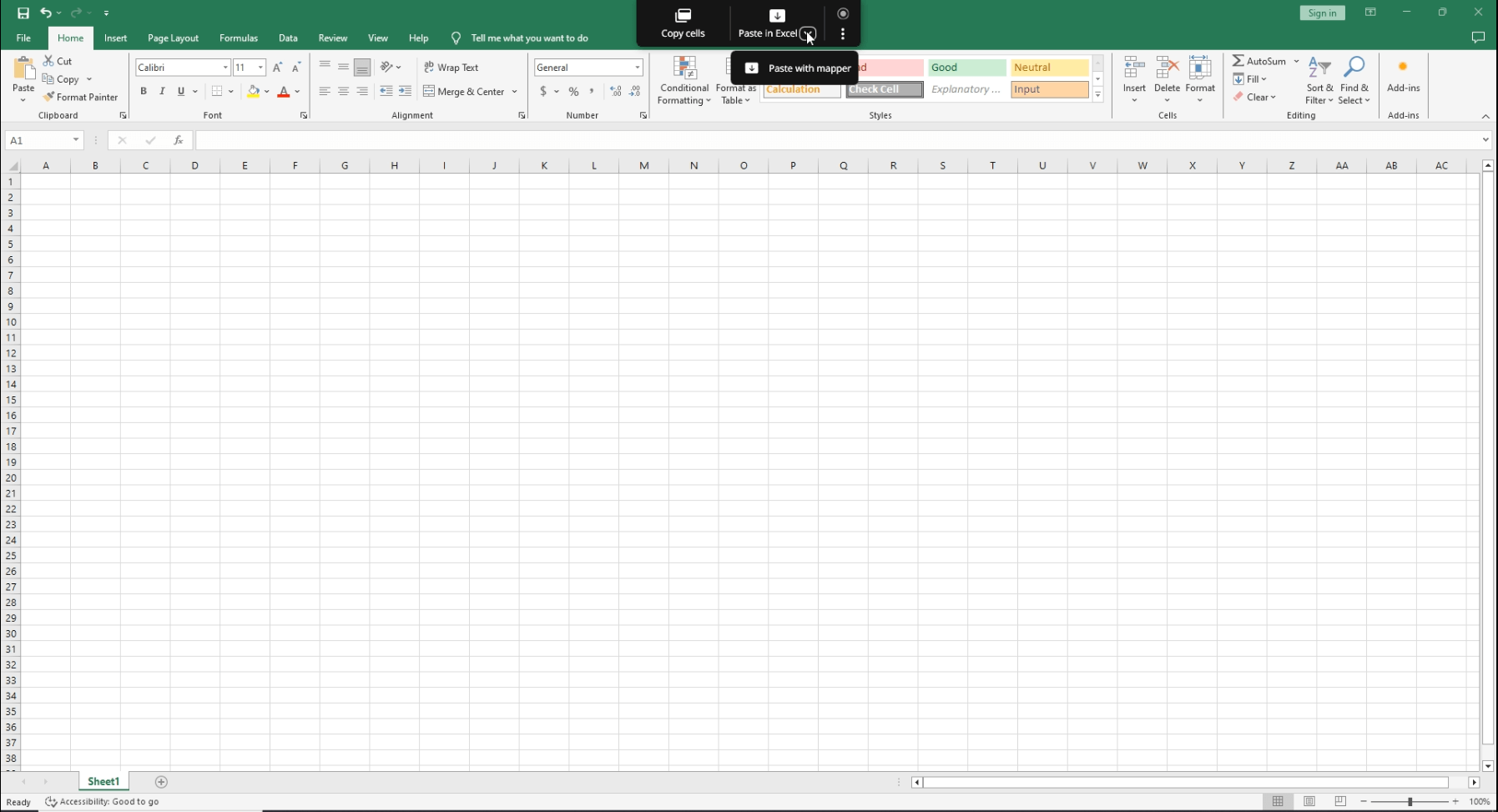Click the Save icon in title bar
The width and height of the screenshot is (1498, 812).
coord(23,13)
